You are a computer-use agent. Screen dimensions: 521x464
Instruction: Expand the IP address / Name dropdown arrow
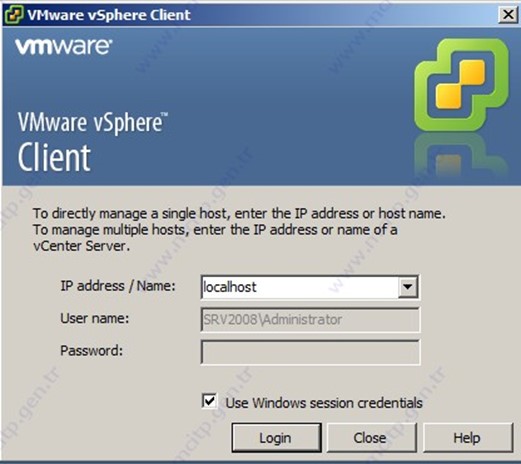(x=407, y=287)
